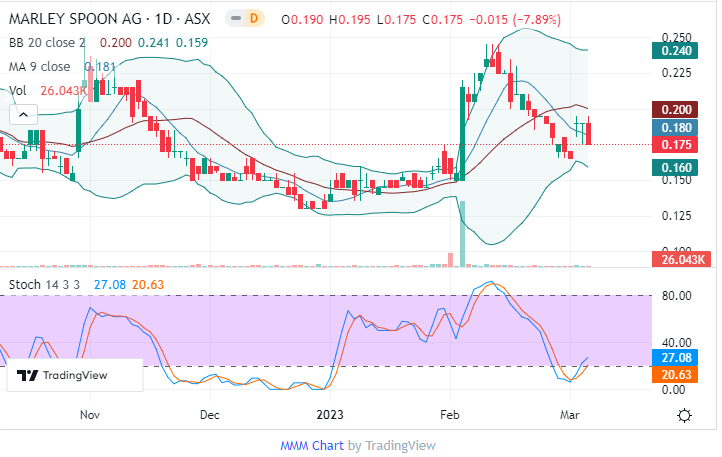722x457 pixels.
Task: Select the MA 9 close indicator legend
Action: [39, 67]
